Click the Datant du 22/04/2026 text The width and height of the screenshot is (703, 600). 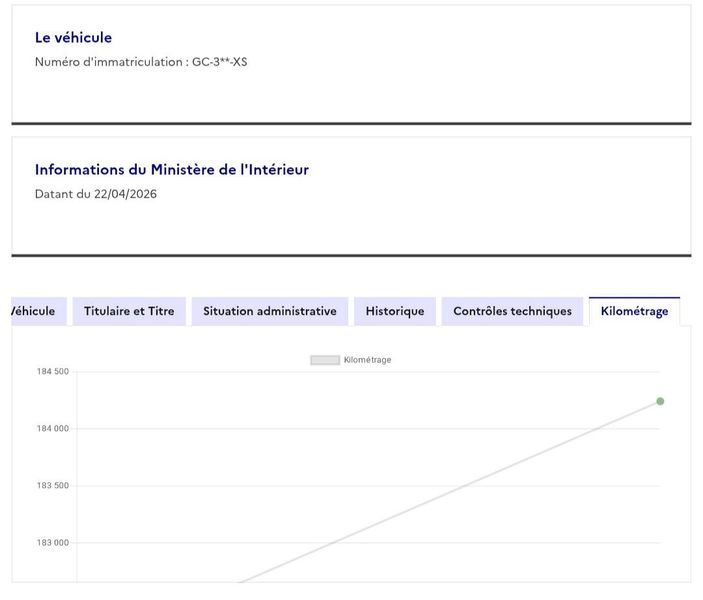(x=96, y=194)
